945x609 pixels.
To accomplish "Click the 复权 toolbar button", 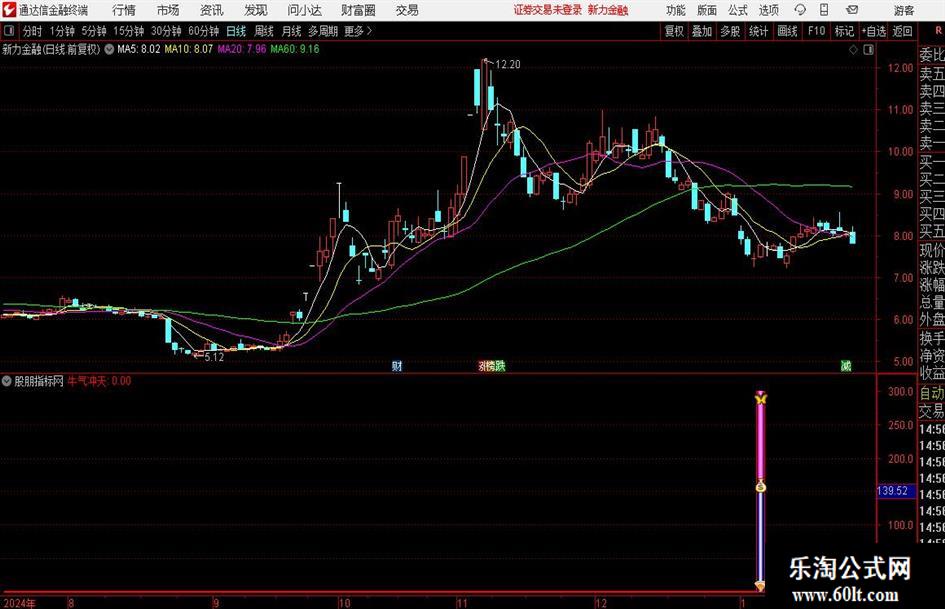I will [674, 31].
